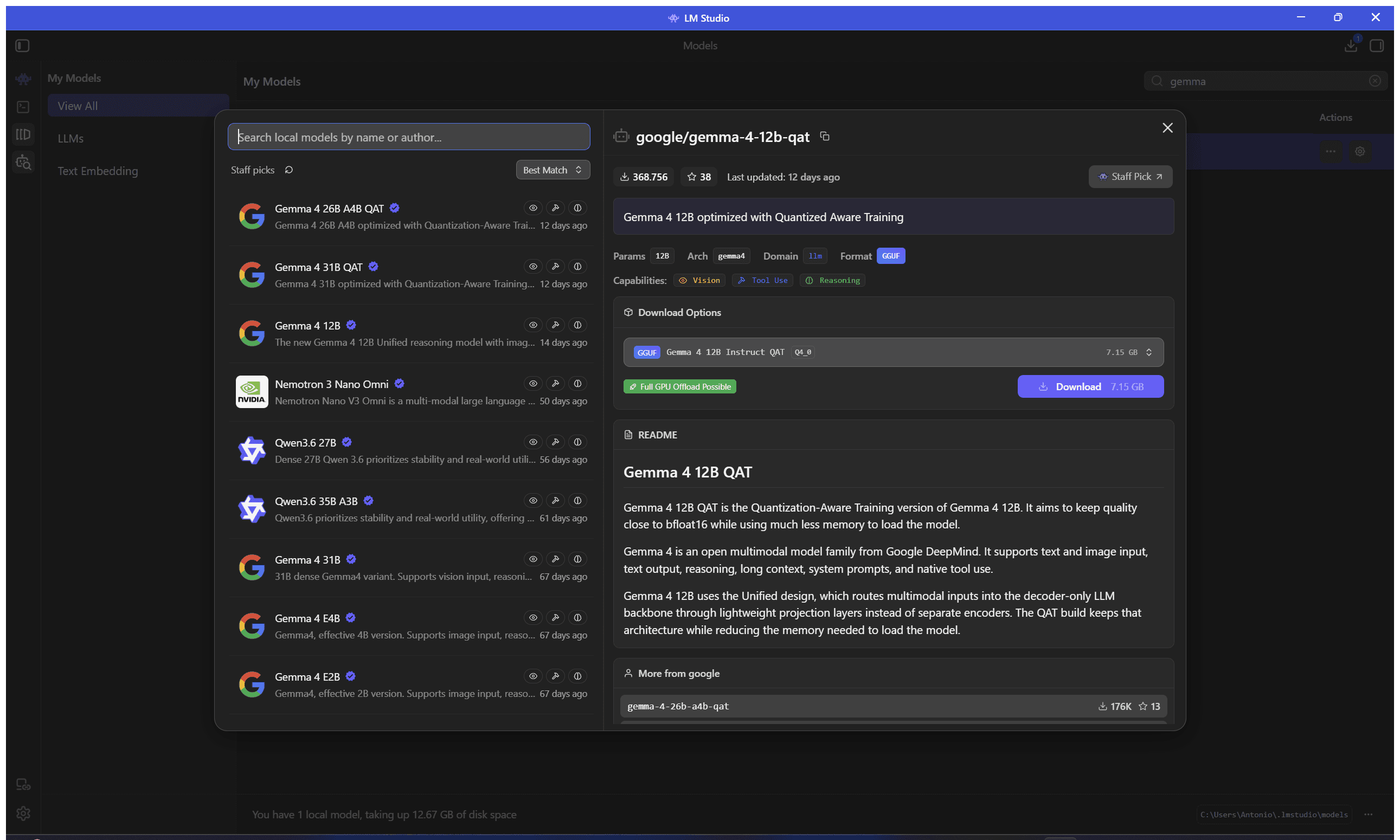Open the Chat section in left rail
Viewport: 1400px width, 840px height.
tap(23, 79)
